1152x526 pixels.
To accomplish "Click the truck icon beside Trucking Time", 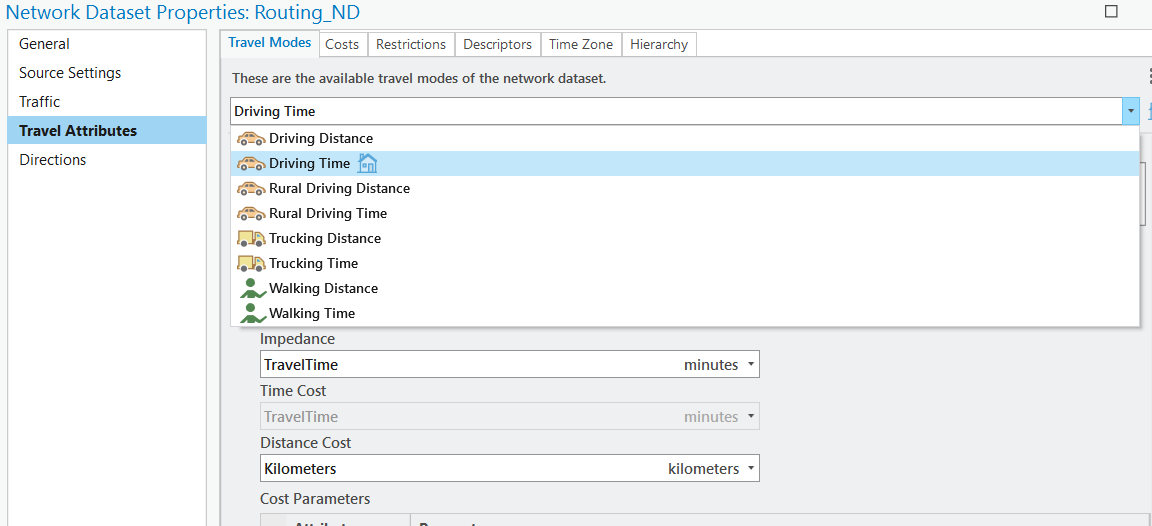I will click(x=251, y=264).
